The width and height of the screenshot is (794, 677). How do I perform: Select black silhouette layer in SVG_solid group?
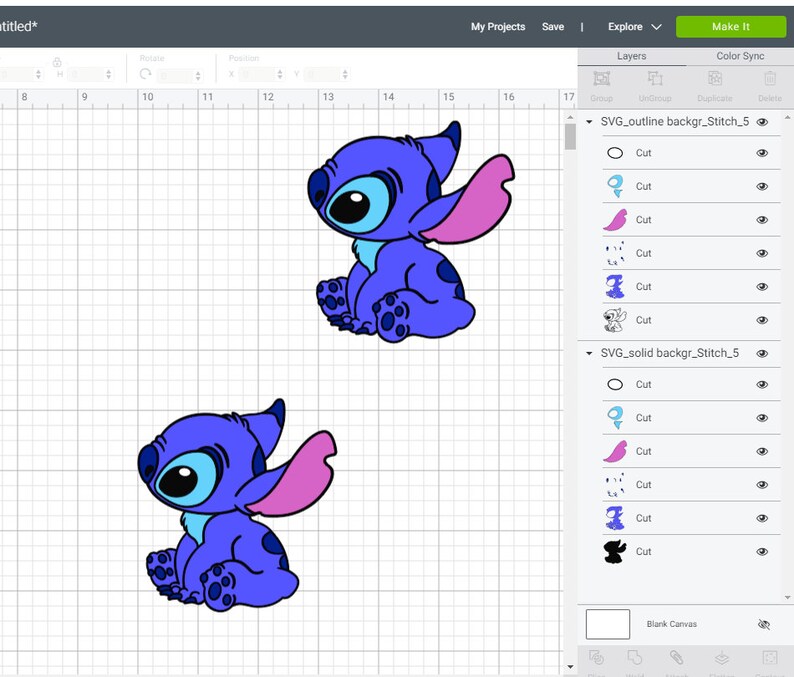[x=691, y=551]
